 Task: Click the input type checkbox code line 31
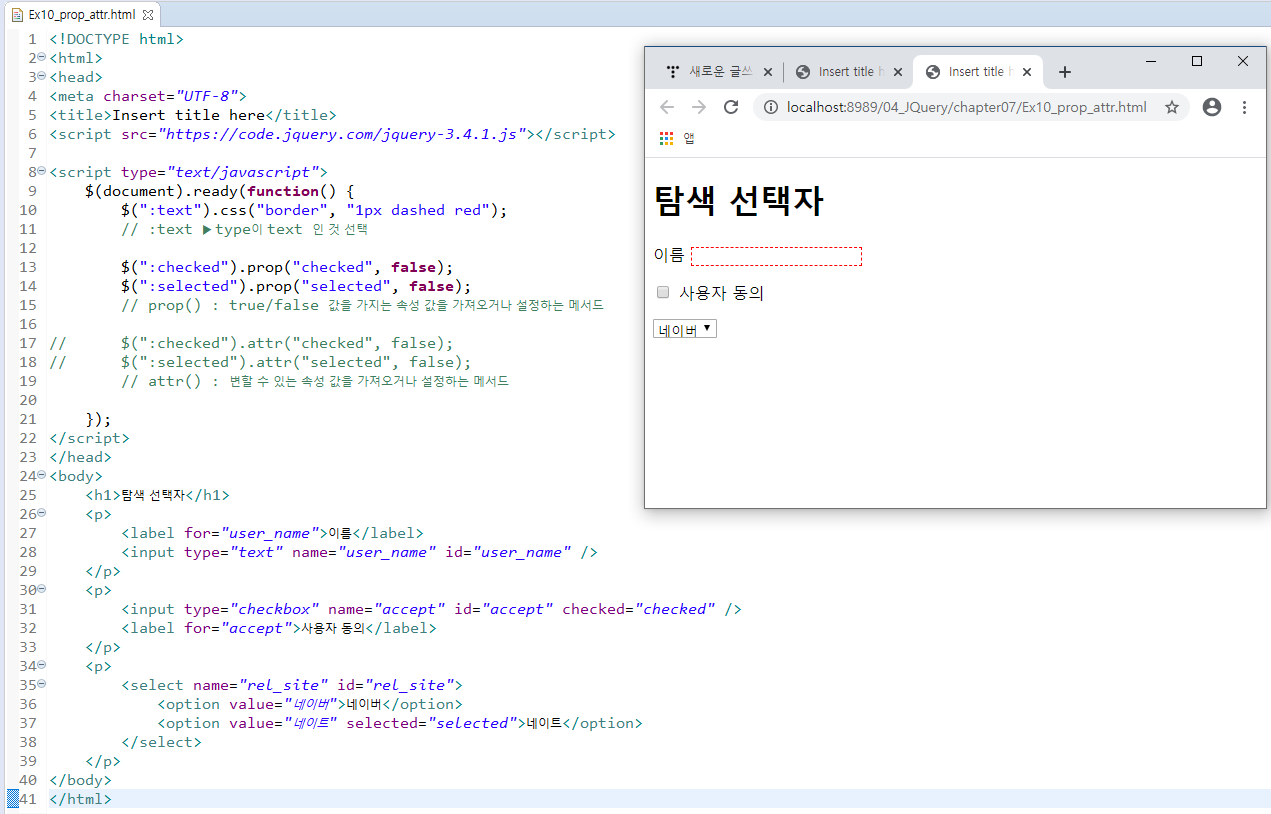click(x=431, y=609)
